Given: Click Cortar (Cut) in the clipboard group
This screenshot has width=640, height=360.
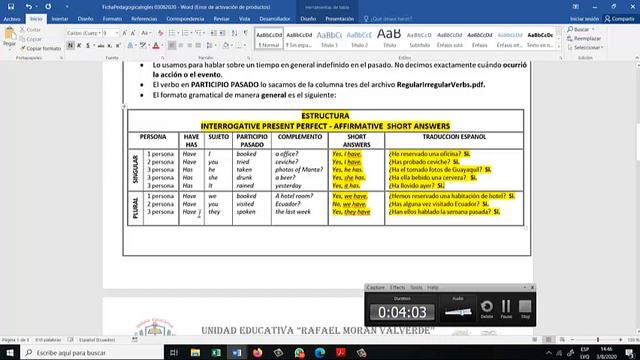Looking at the screenshot, I should (x=31, y=30).
